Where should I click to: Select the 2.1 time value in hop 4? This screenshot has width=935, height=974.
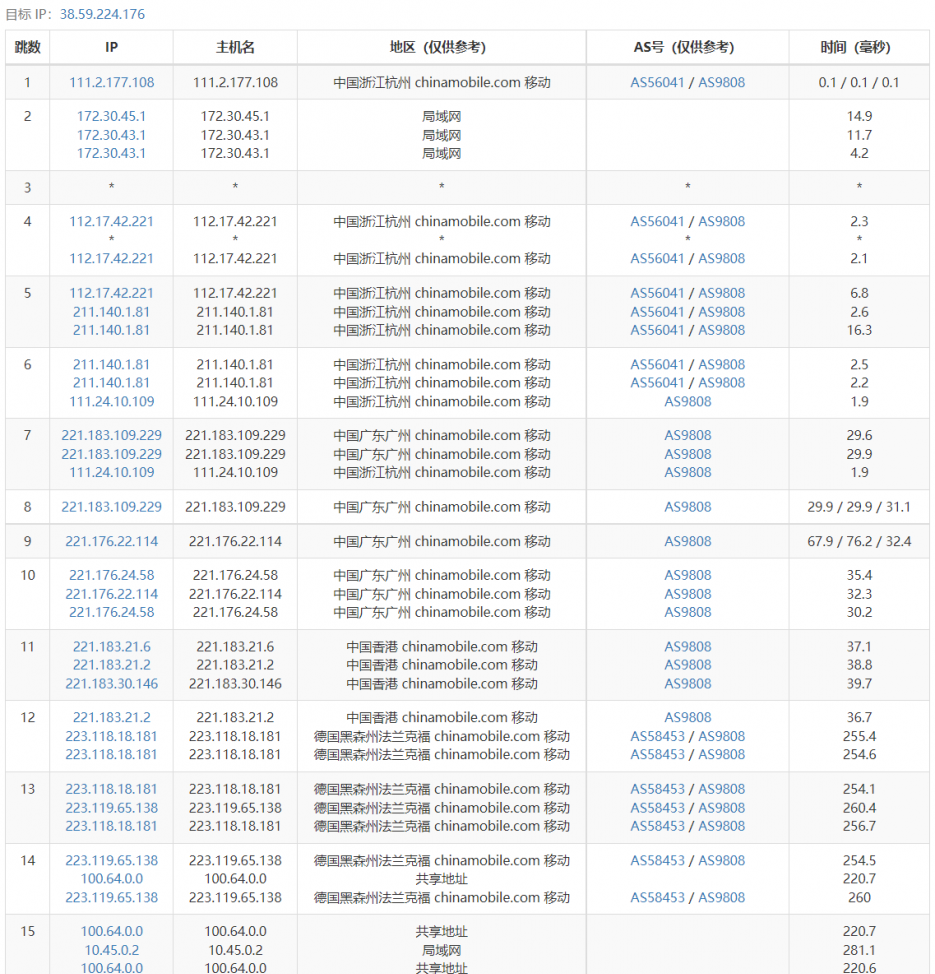click(x=859, y=258)
